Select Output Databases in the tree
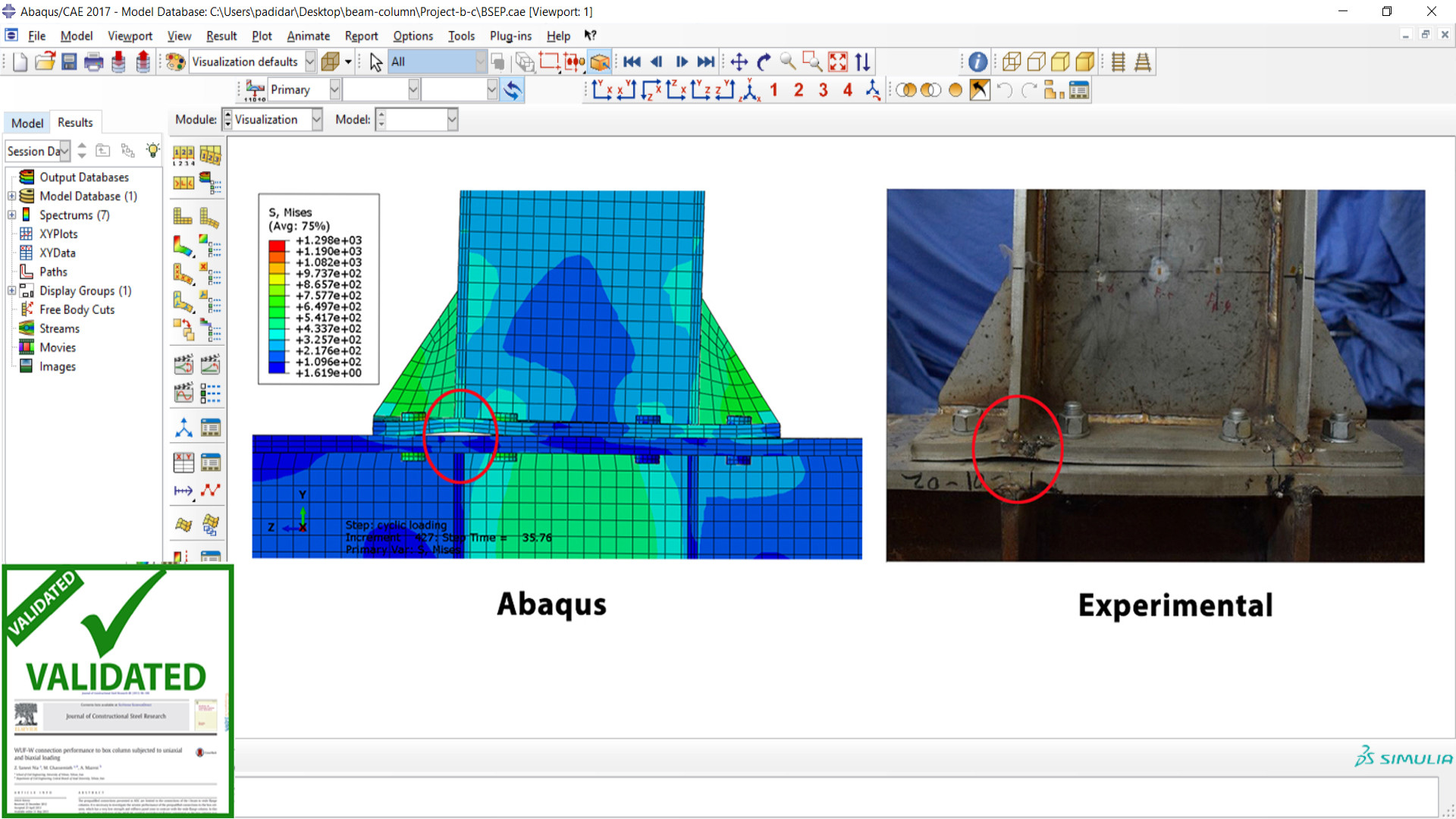The image size is (1456, 819). 84,177
